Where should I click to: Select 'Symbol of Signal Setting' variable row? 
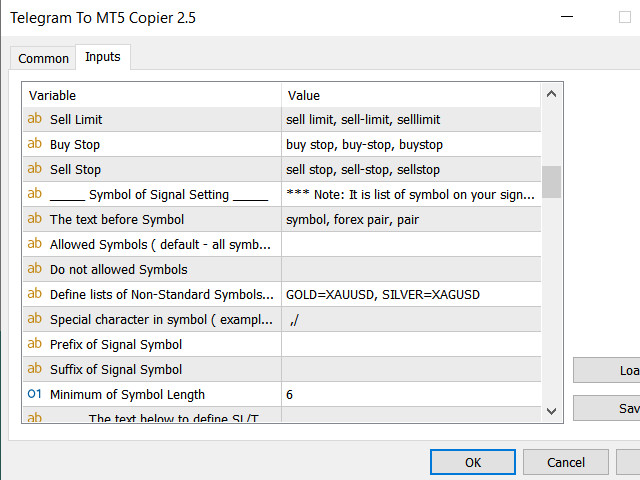[159, 195]
